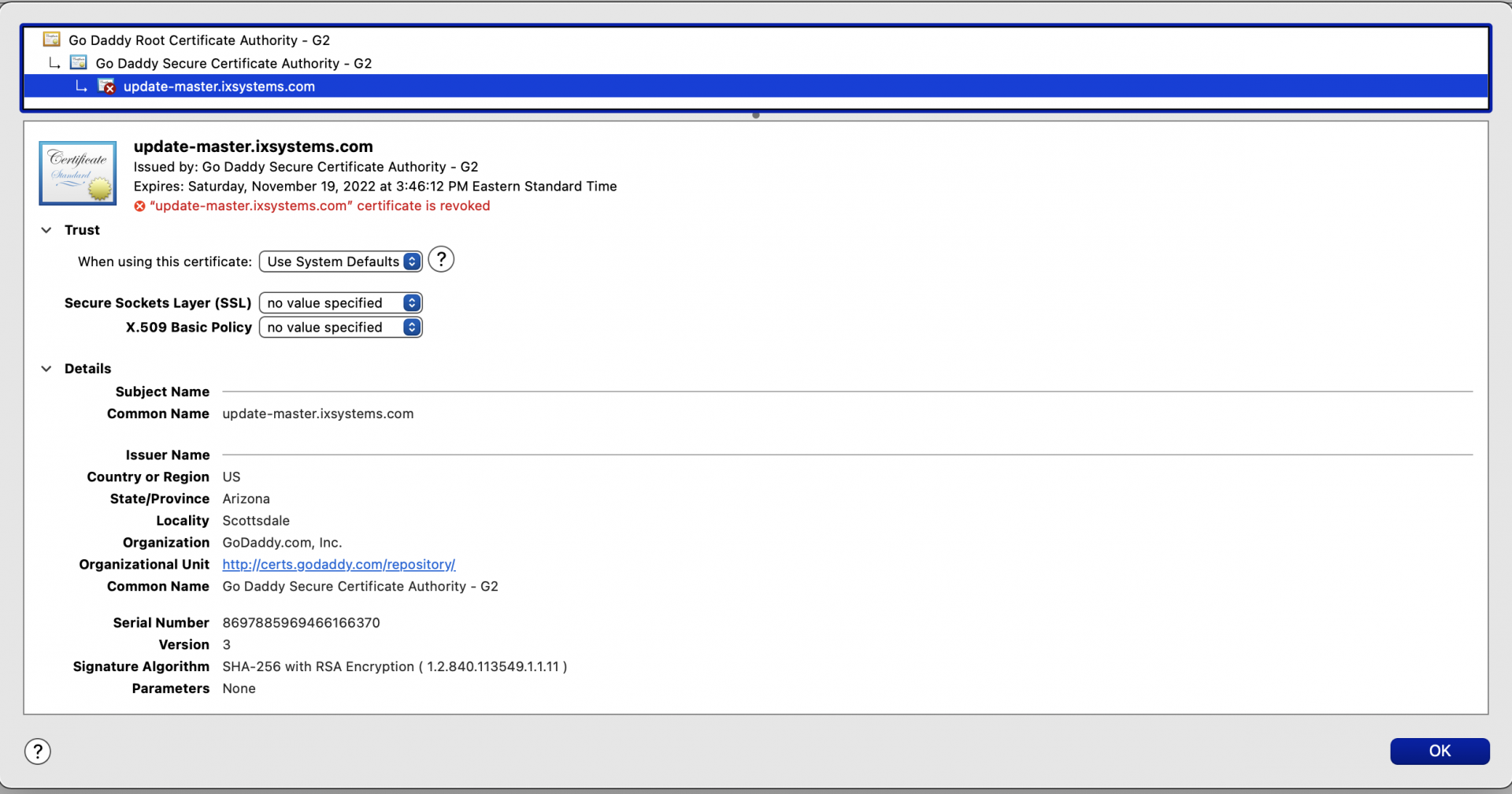Open the Use System Defaults dropdown
The width and height of the screenshot is (1512, 794).
pos(340,262)
